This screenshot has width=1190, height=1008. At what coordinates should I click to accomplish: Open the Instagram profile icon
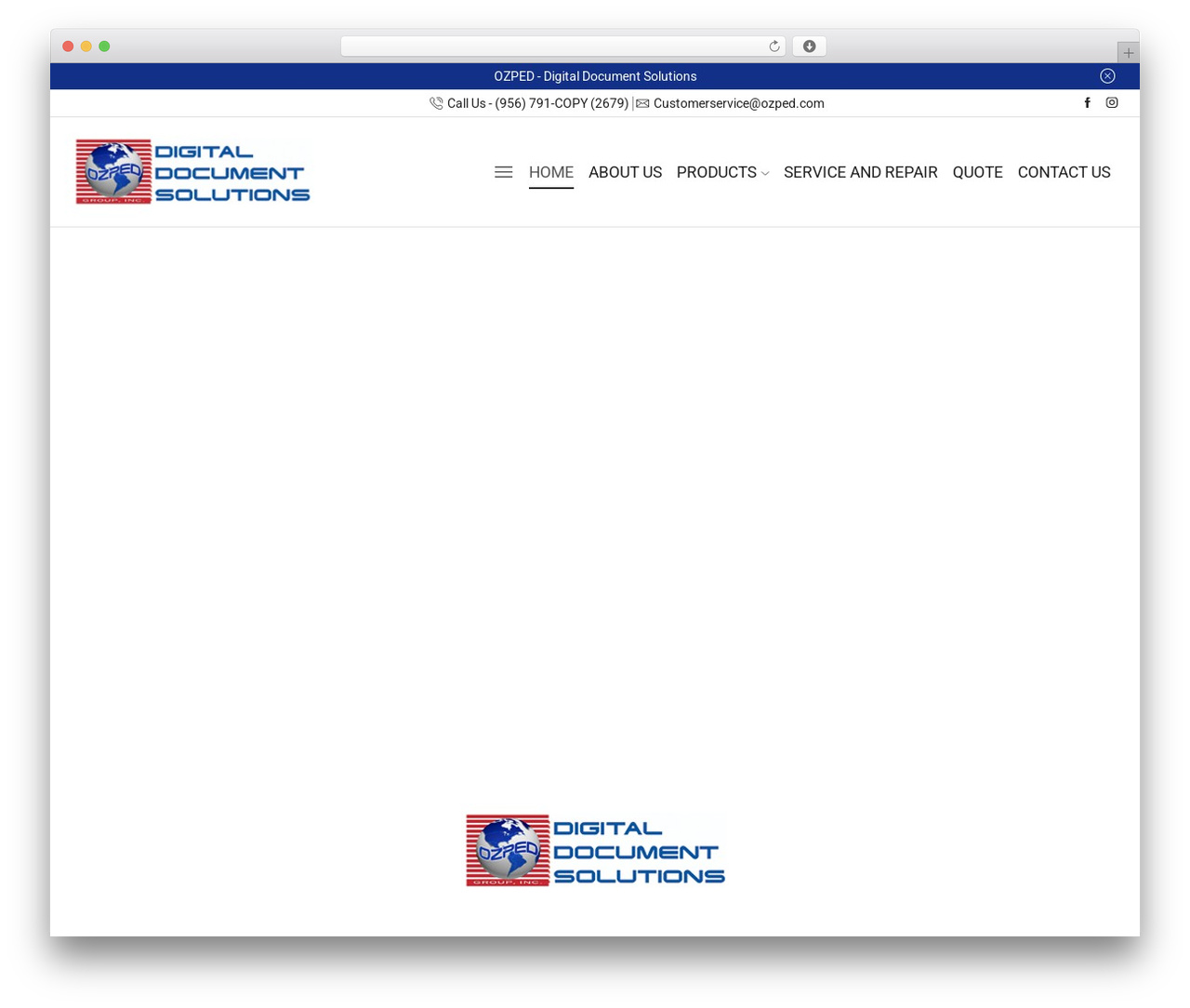[x=1112, y=103]
